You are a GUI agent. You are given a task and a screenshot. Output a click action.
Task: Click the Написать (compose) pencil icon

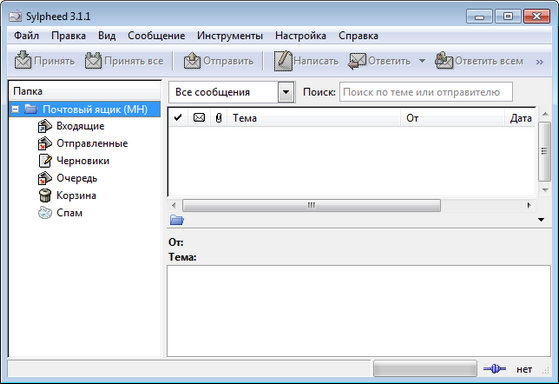[283, 61]
